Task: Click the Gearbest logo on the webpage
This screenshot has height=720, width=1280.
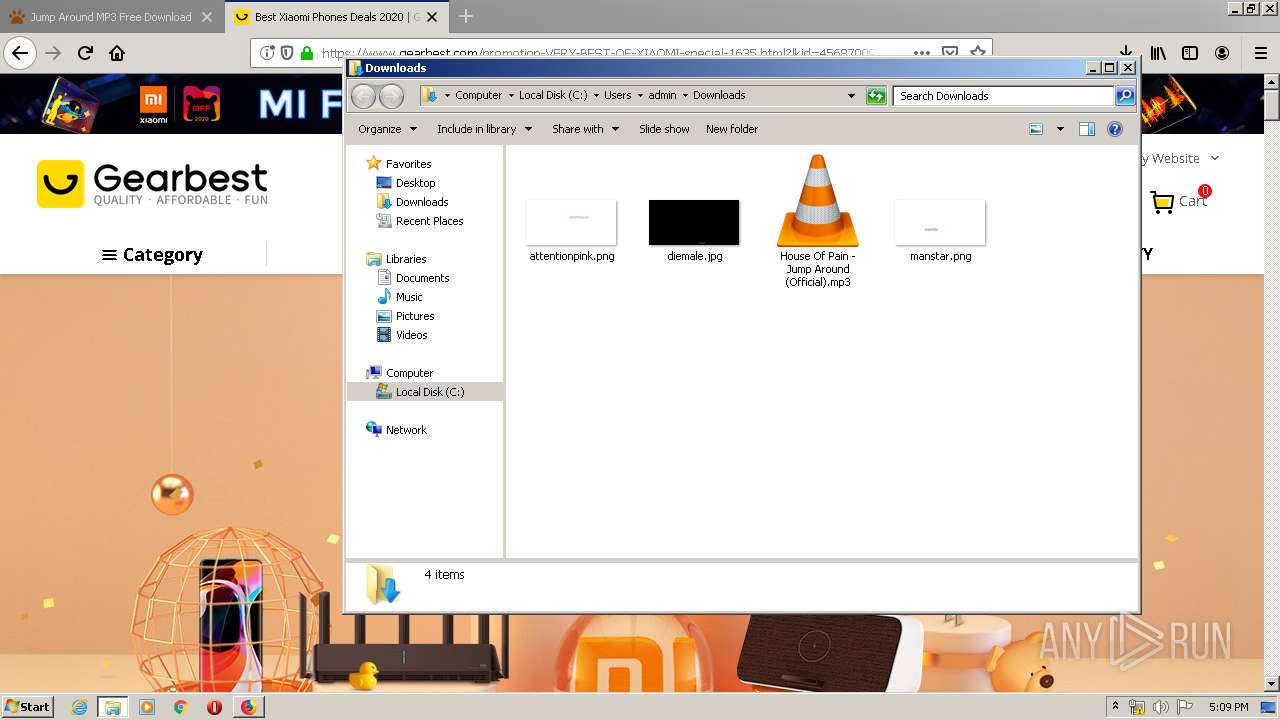Action: [x=152, y=184]
